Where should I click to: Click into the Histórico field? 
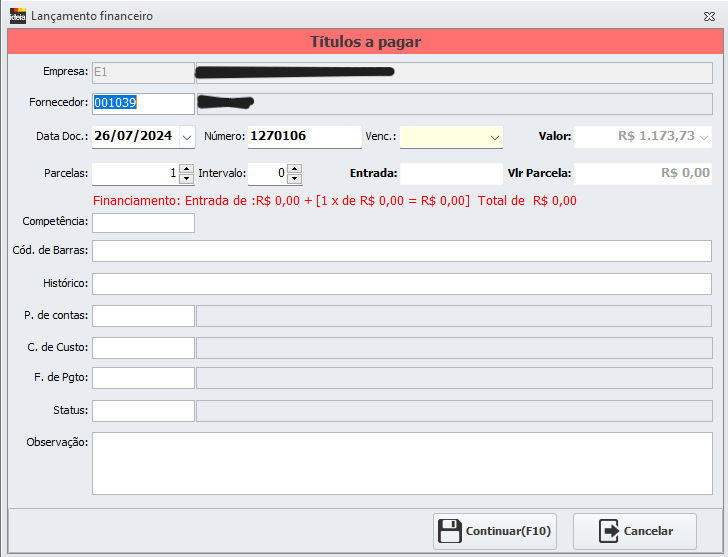click(402, 284)
